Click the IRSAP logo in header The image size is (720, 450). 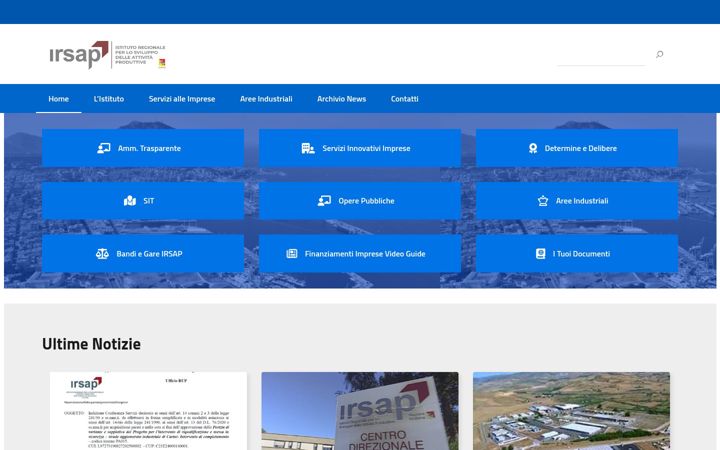coord(107,55)
